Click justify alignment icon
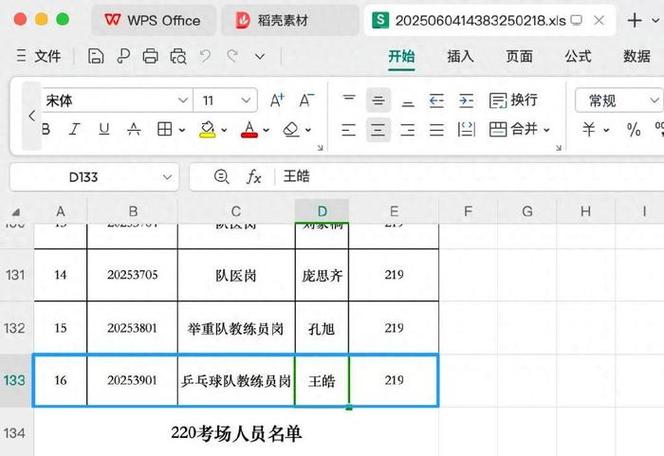Image resolution: width=664 pixels, height=456 pixels. [437, 130]
